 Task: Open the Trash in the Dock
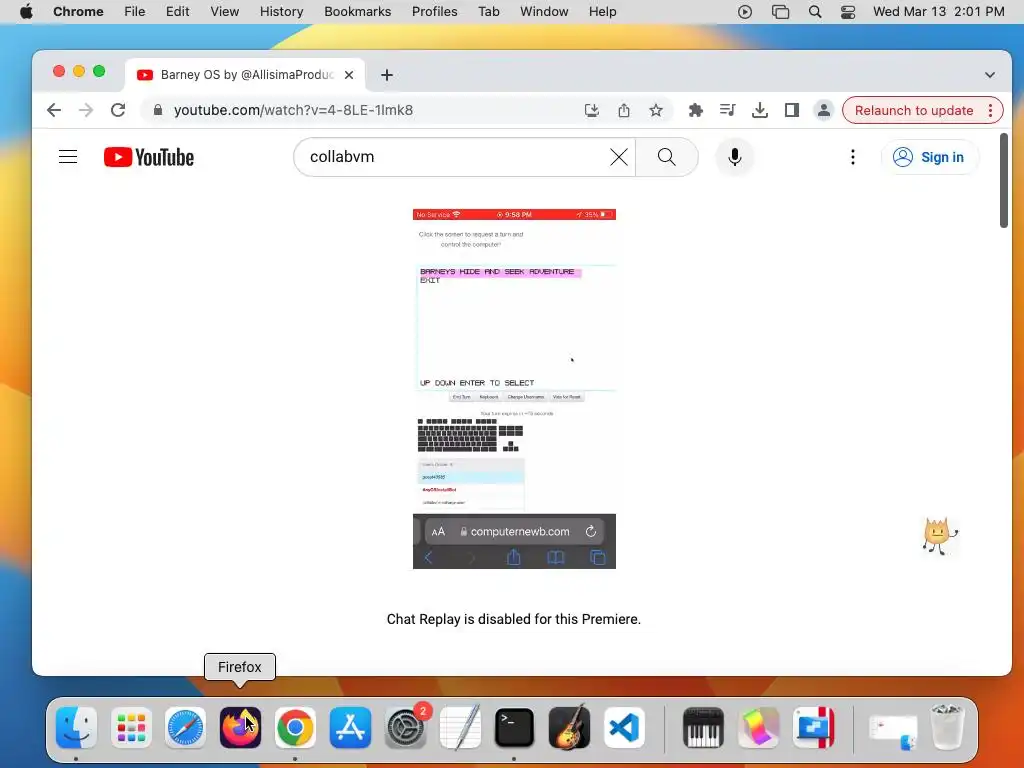point(947,726)
